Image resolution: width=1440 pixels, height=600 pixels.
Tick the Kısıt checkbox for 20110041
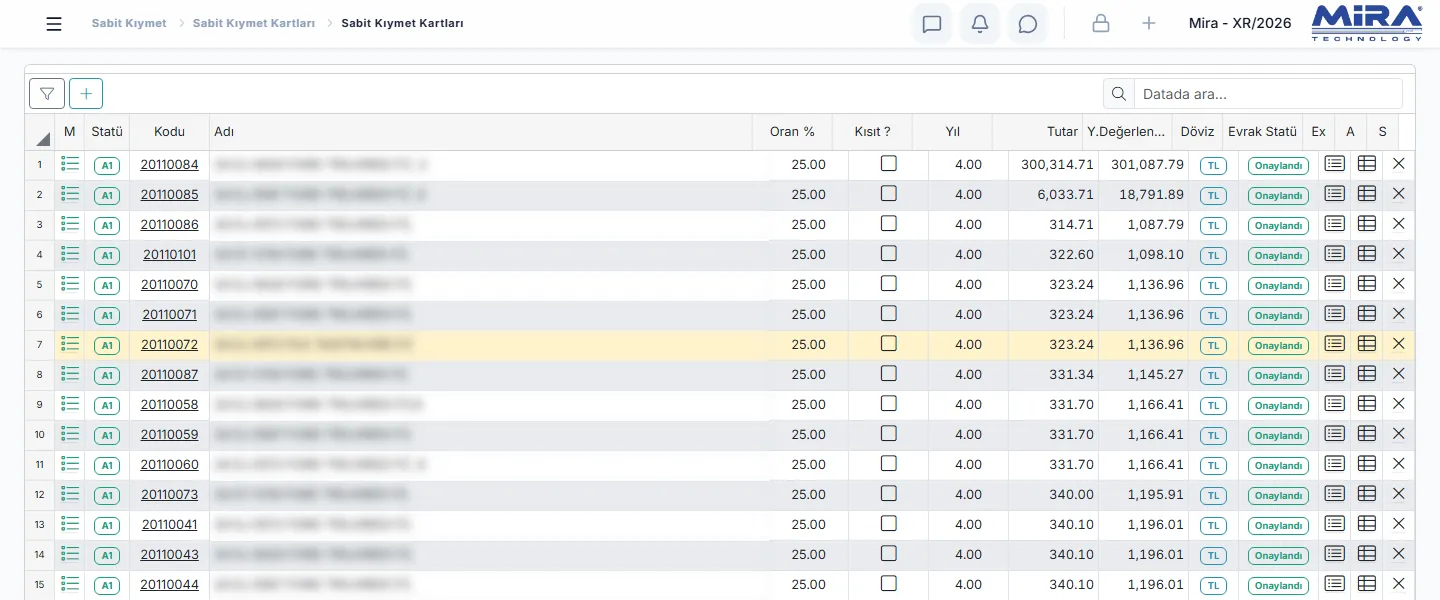point(888,524)
